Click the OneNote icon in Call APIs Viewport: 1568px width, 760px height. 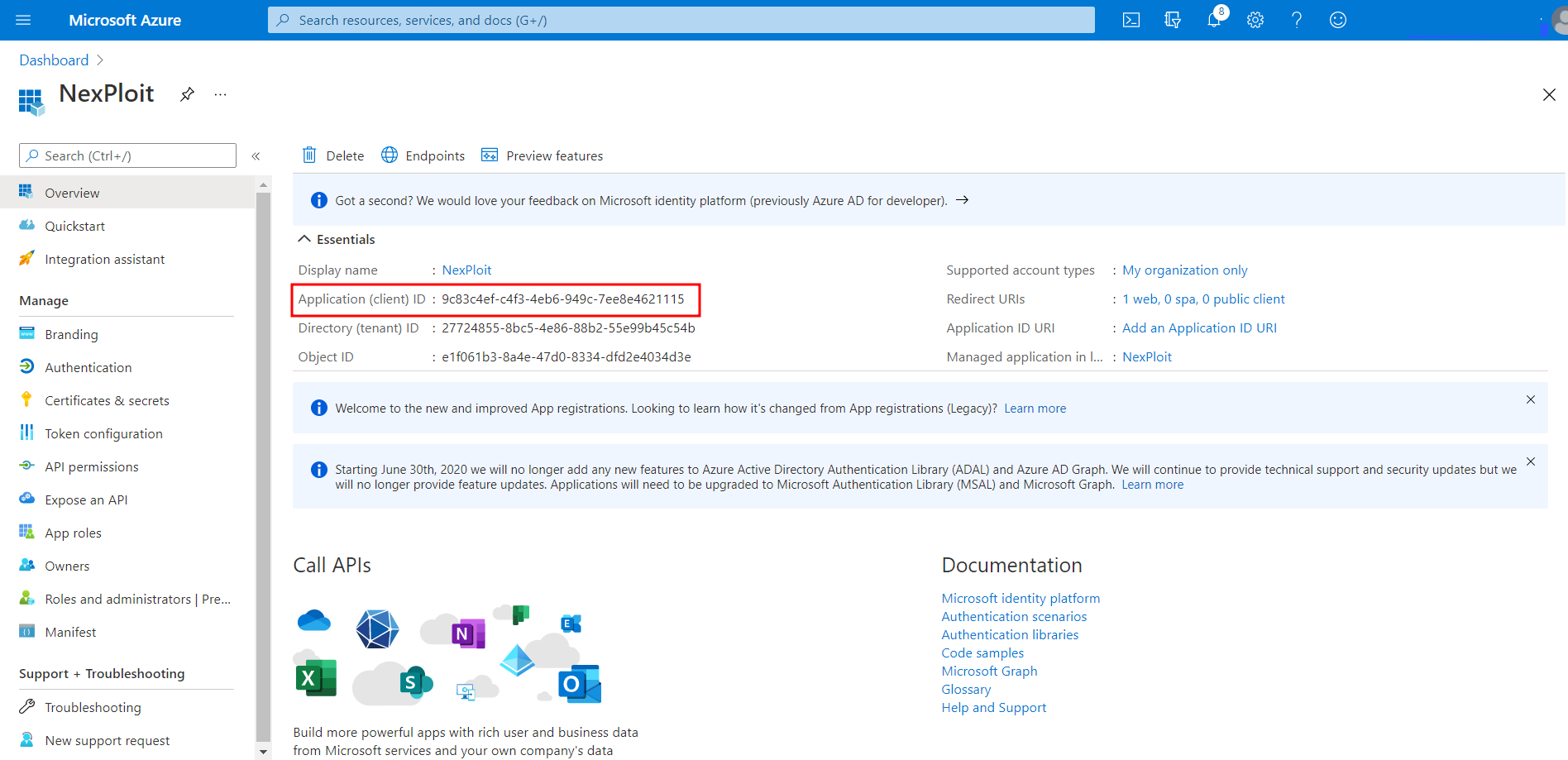pos(468,633)
